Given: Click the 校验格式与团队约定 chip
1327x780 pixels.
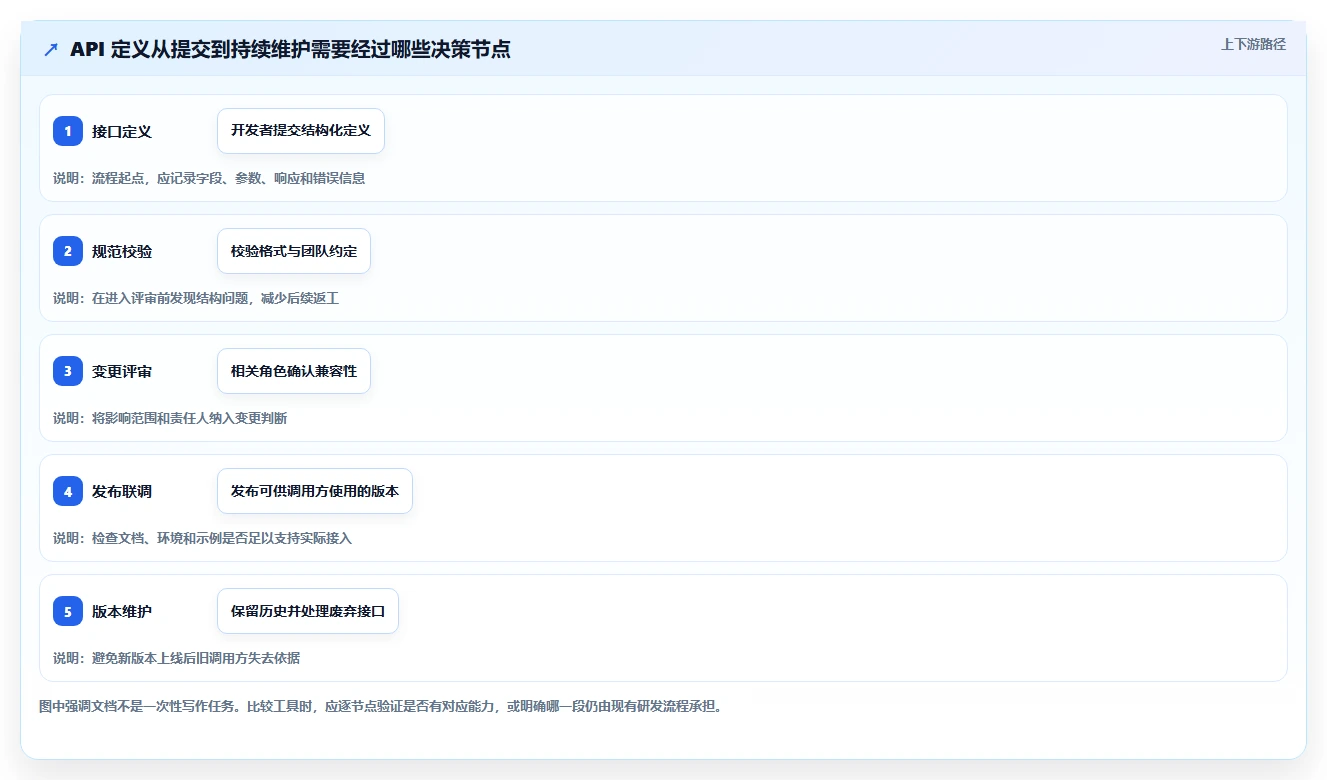Looking at the screenshot, I should point(294,251).
